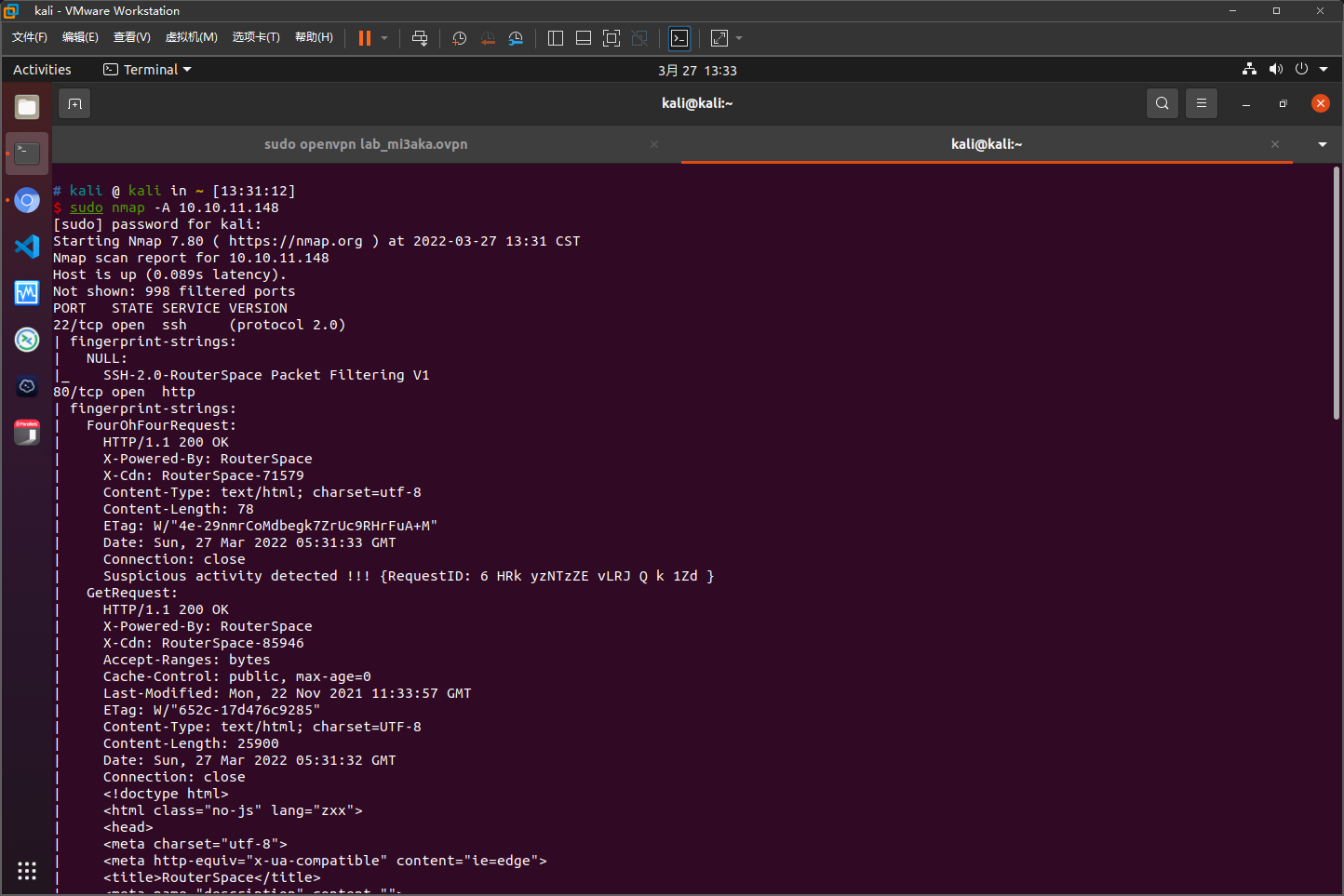Click the 'kali - VMware Workstation' window title
1344x896 pixels.
pos(107,11)
